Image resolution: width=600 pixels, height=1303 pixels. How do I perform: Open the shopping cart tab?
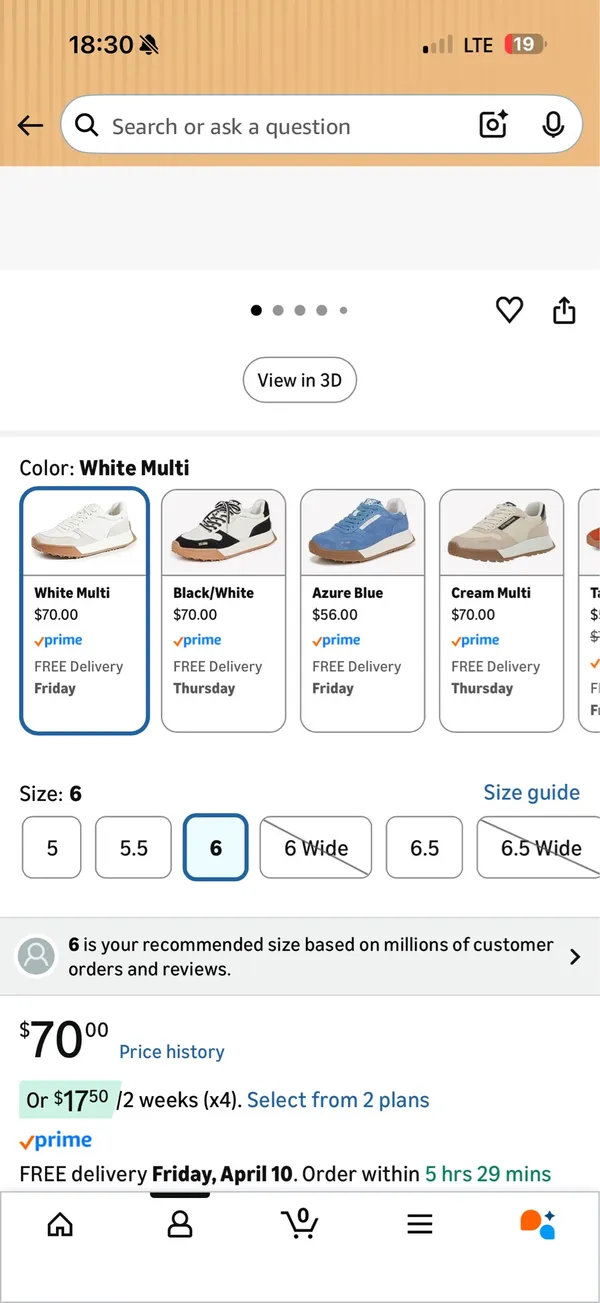pyautogui.click(x=299, y=1223)
